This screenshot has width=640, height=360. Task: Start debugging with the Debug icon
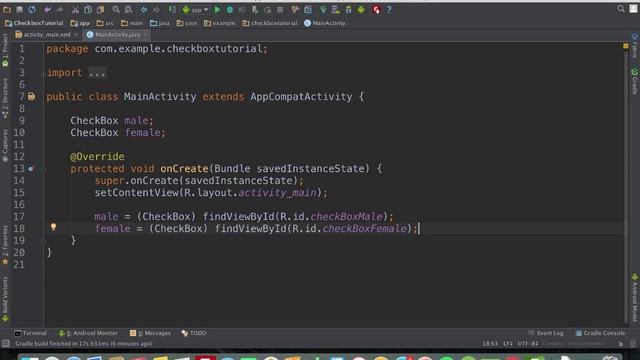tap(230, 9)
